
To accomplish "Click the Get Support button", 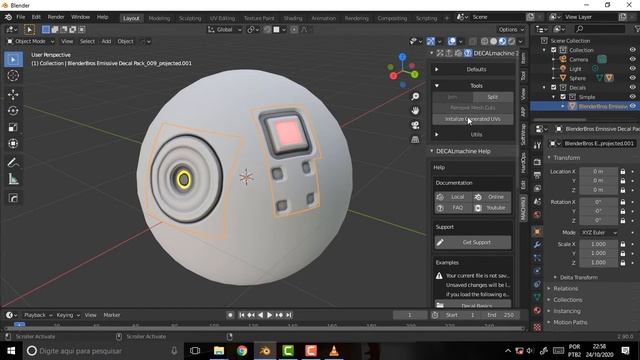I will [x=473, y=242].
